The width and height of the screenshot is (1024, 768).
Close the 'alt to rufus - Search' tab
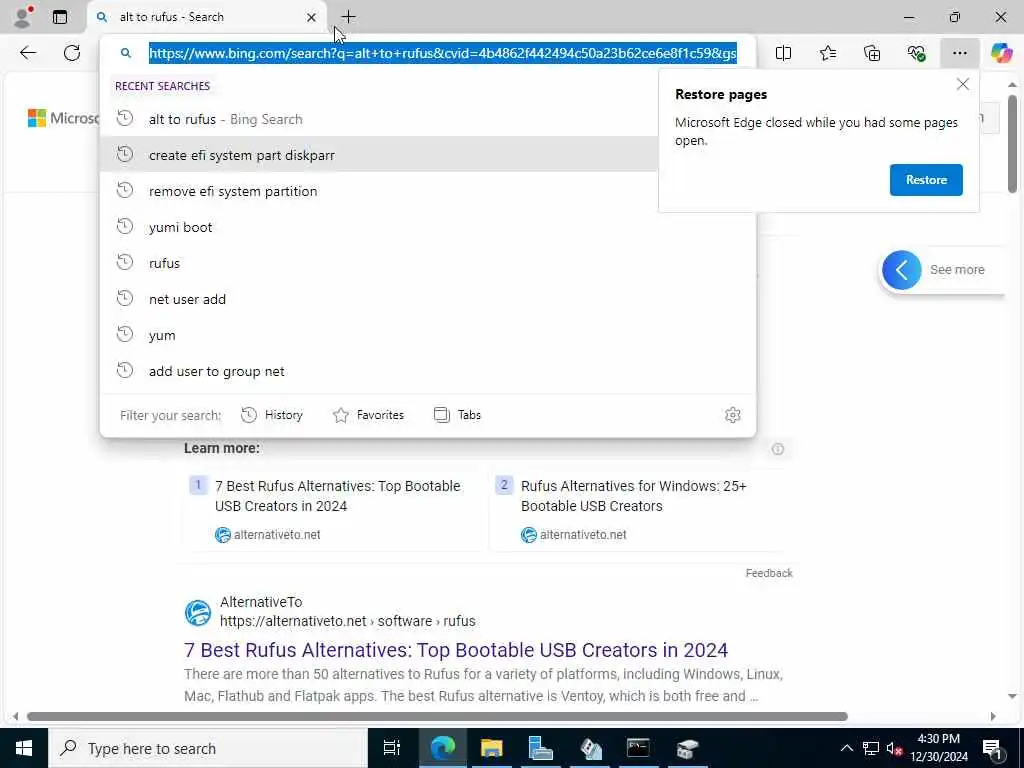(x=312, y=18)
